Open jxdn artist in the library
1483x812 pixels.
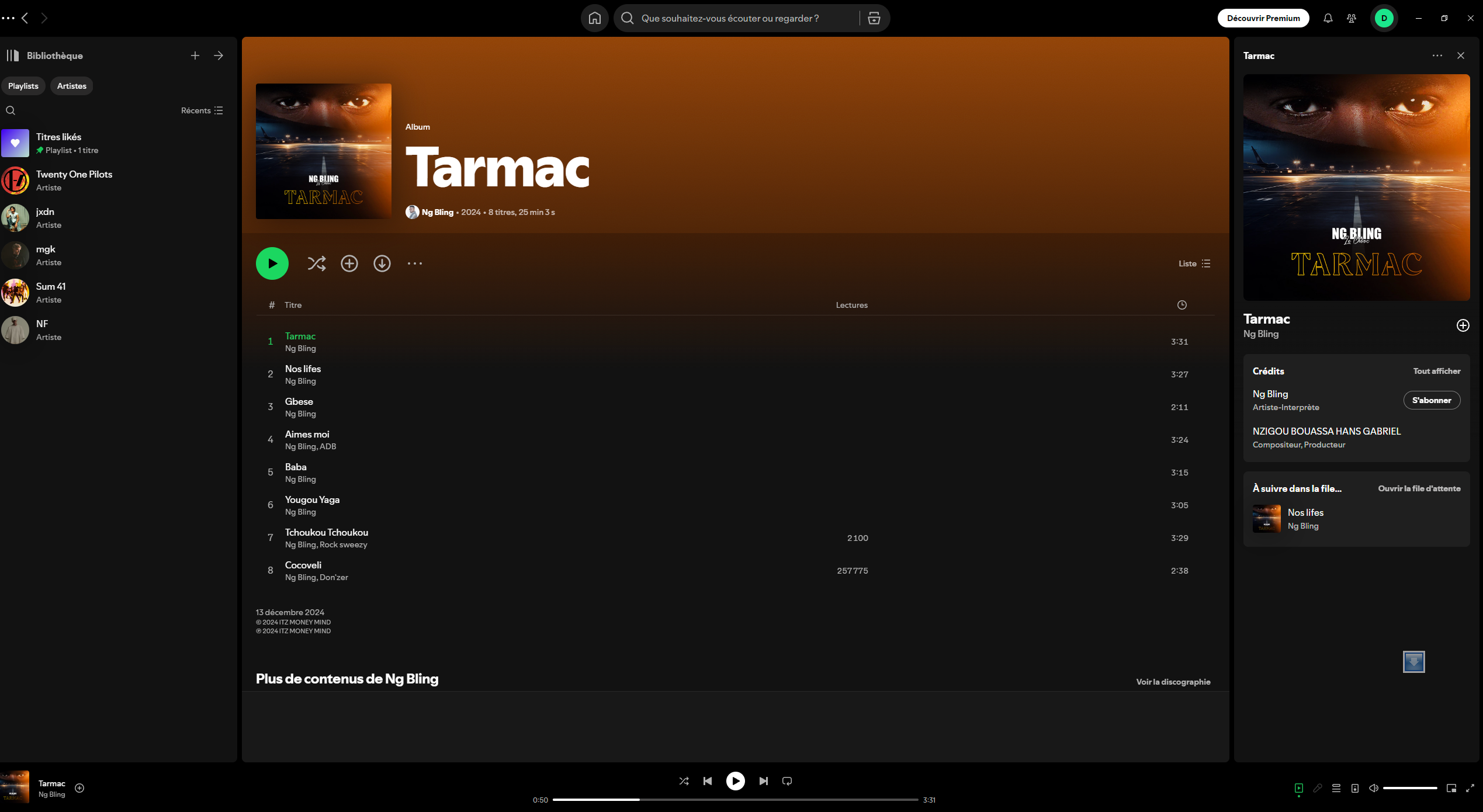point(117,218)
